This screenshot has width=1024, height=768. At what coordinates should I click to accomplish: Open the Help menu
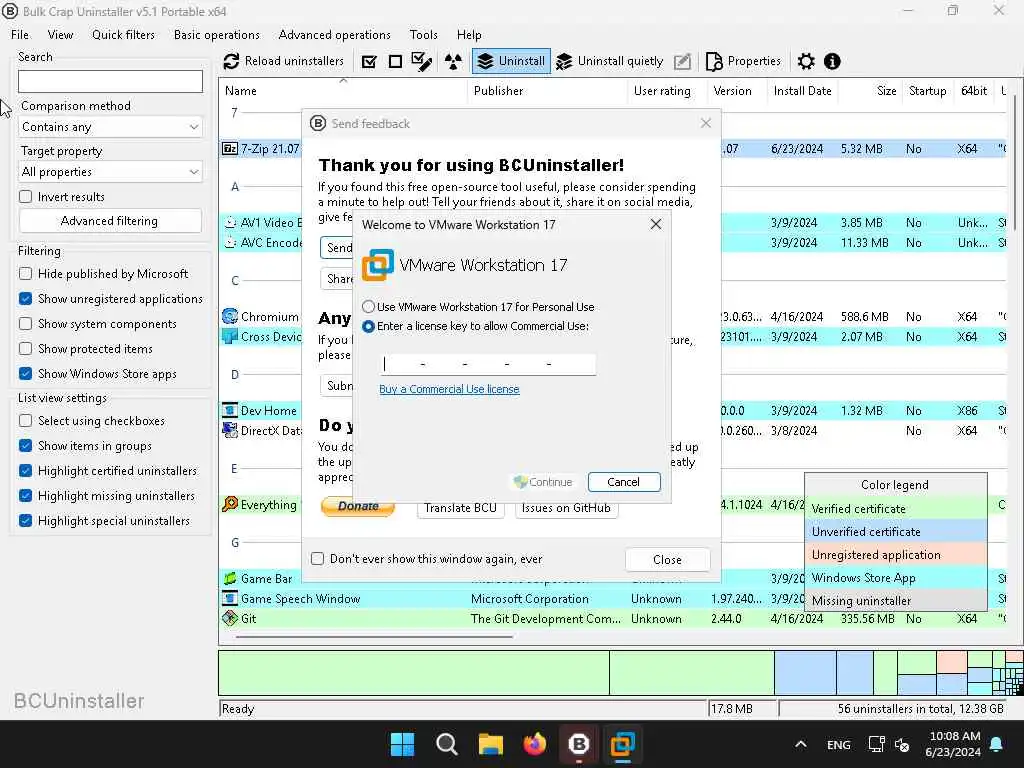tap(469, 35)
